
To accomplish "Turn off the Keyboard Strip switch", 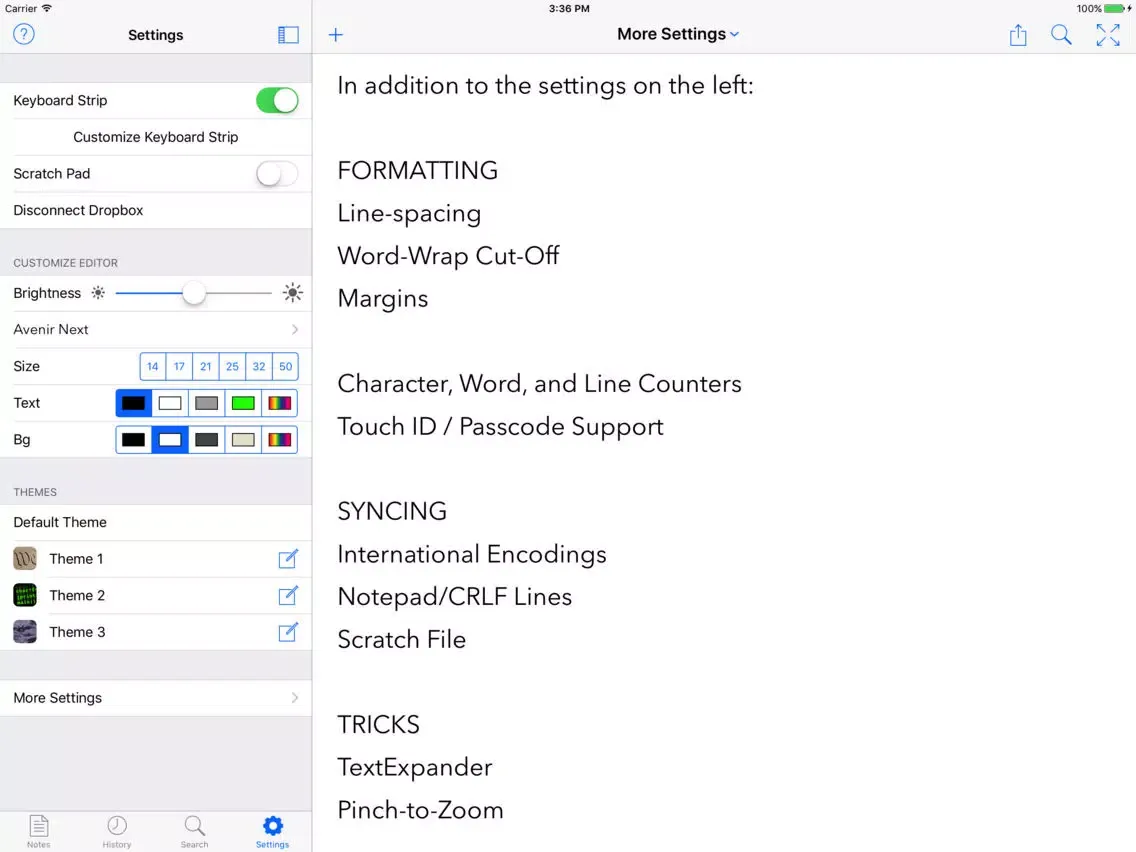I will pyautogui.click(x=277, y=100).
